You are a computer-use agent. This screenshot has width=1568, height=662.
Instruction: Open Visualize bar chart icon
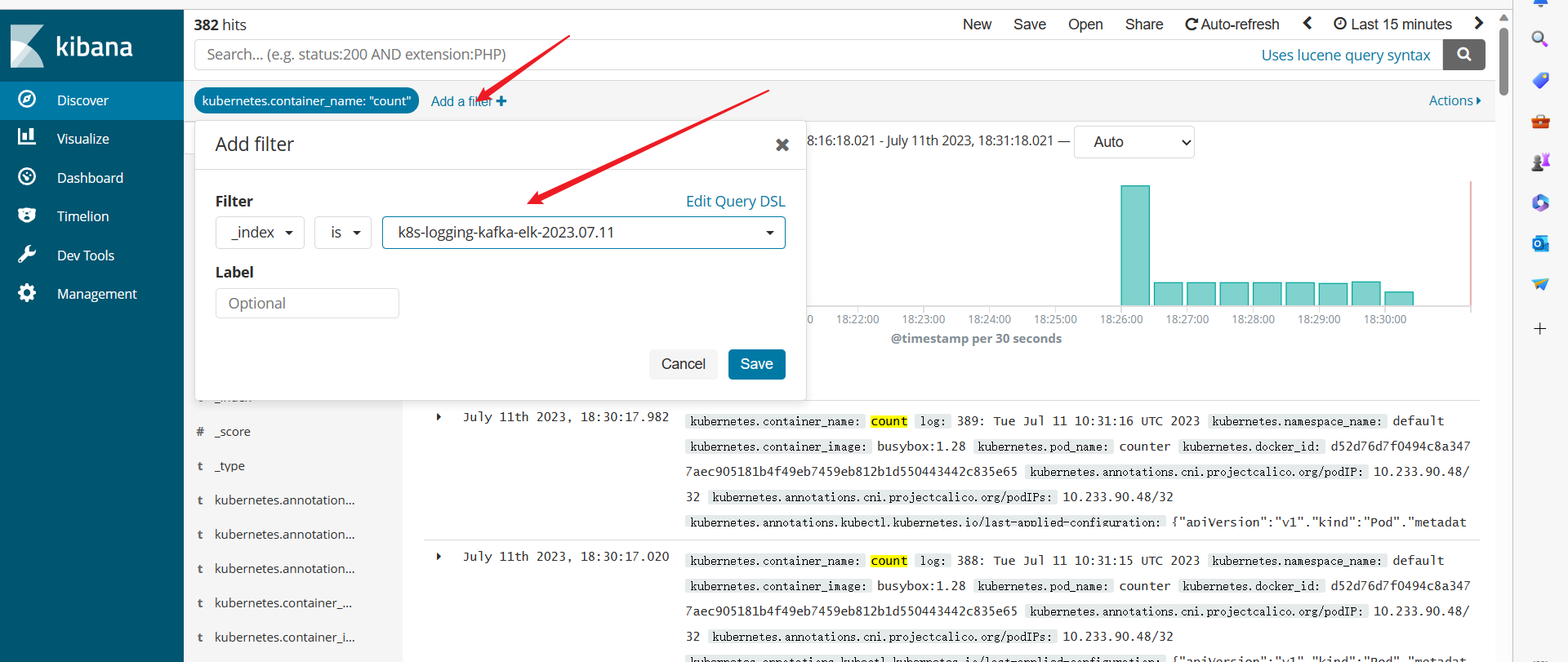pos(27,137)
